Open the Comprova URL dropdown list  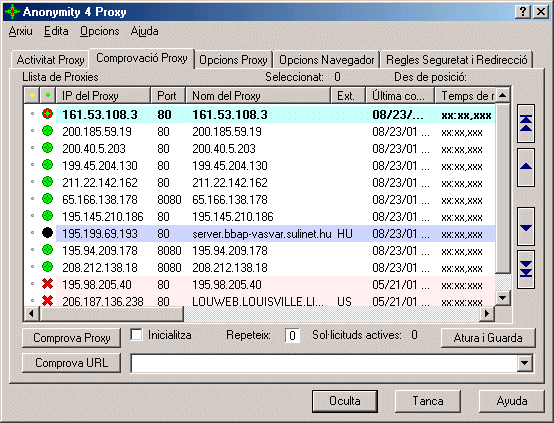click(x=525, y=363)
